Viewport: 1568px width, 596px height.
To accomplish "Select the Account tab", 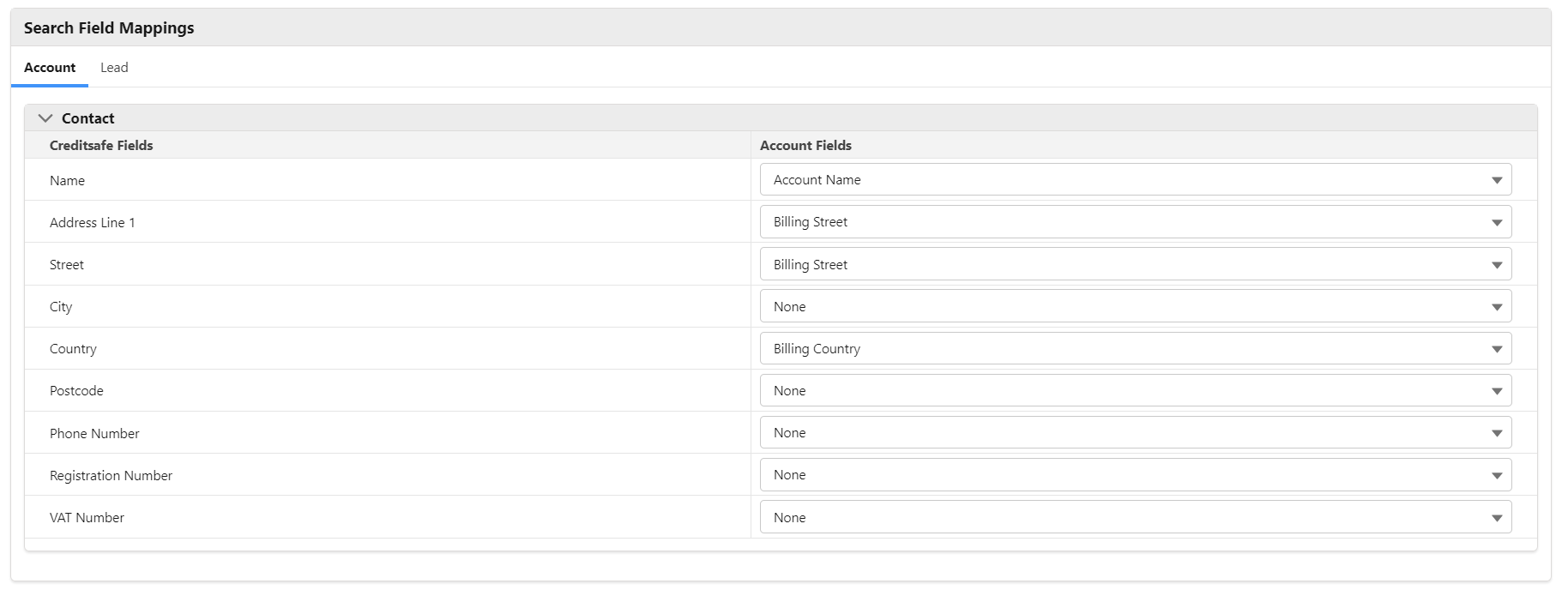I will point(50,68).
